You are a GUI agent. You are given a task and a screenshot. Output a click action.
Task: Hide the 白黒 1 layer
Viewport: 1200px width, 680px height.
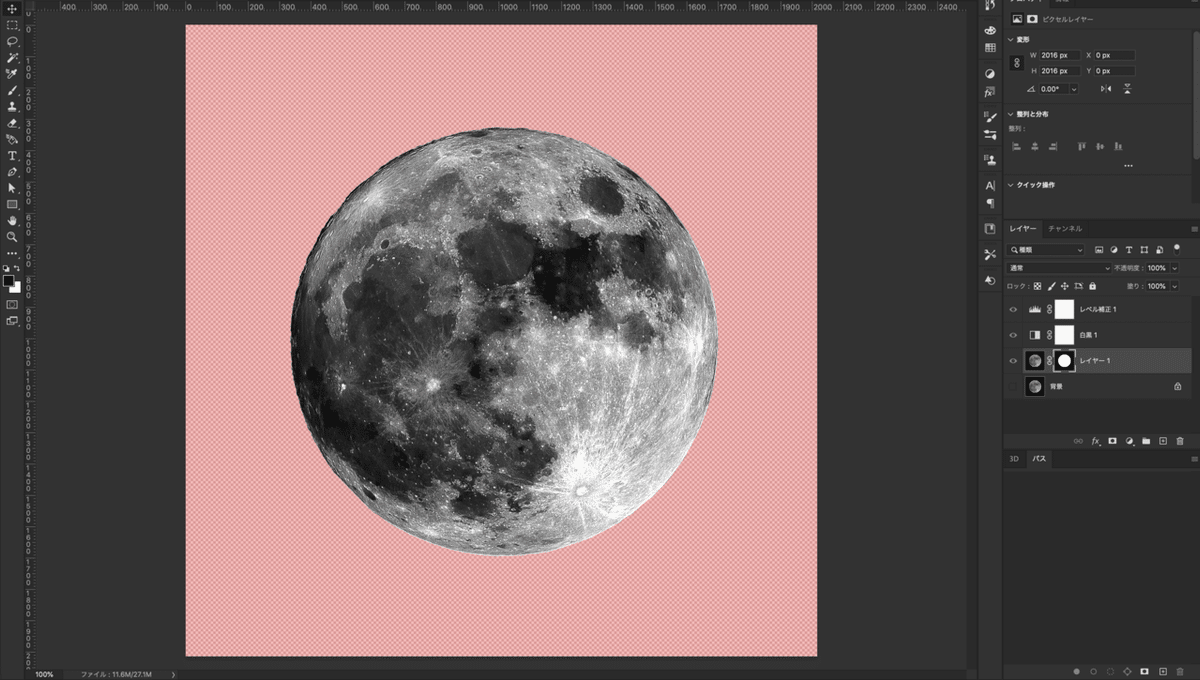click(1013, 335)
